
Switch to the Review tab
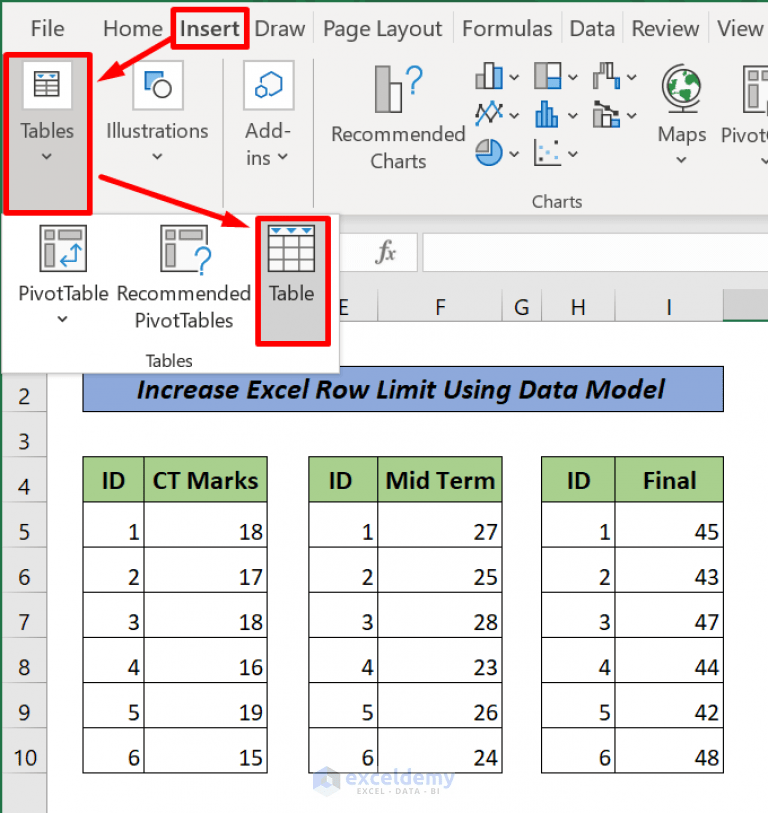coord(665,29)
